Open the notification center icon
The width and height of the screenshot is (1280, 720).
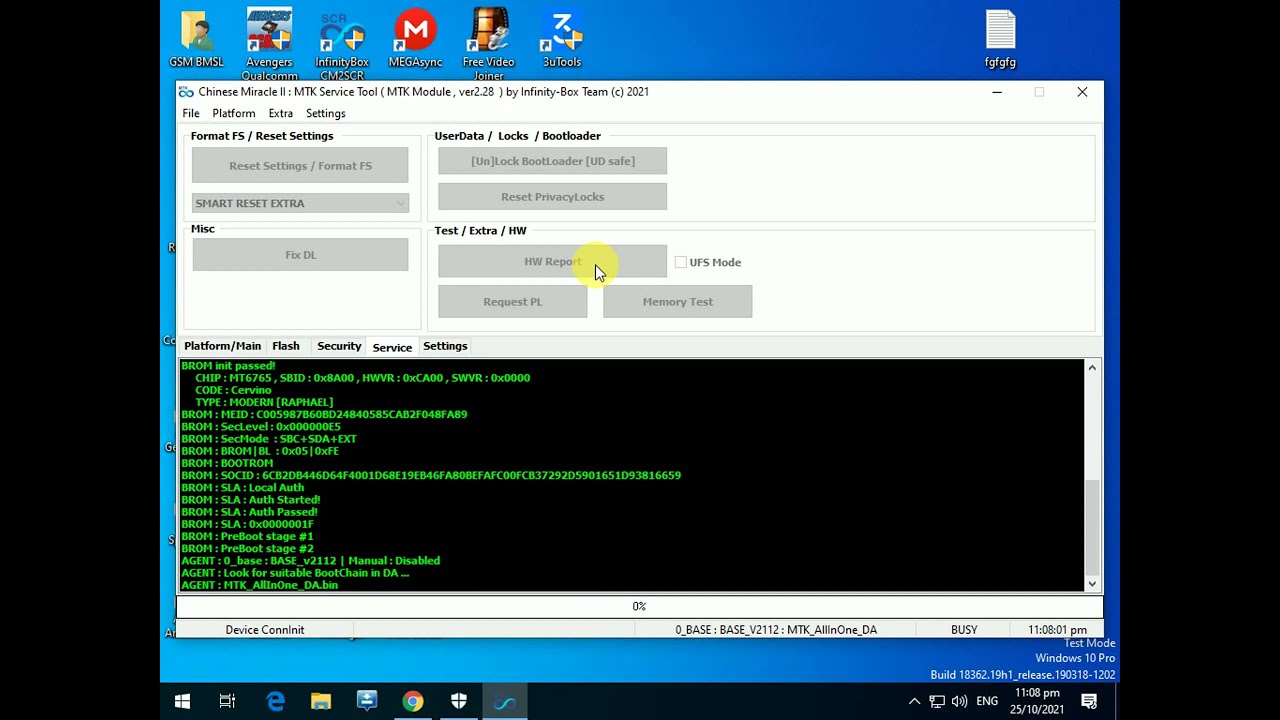(x=1089, y=702)
